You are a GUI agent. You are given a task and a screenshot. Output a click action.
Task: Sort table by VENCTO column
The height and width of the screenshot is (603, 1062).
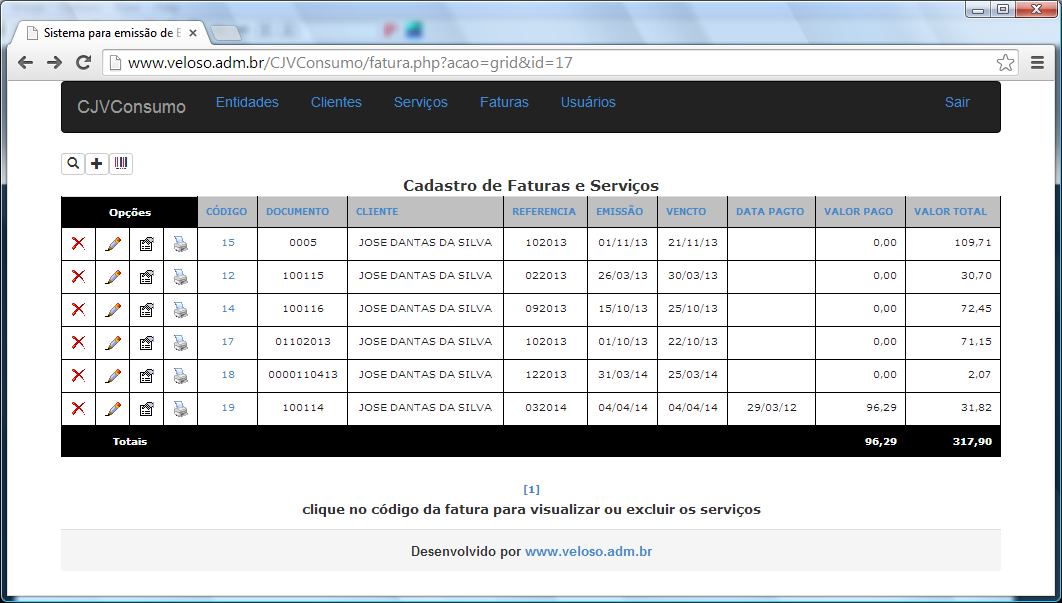click(x=686, y=211)
